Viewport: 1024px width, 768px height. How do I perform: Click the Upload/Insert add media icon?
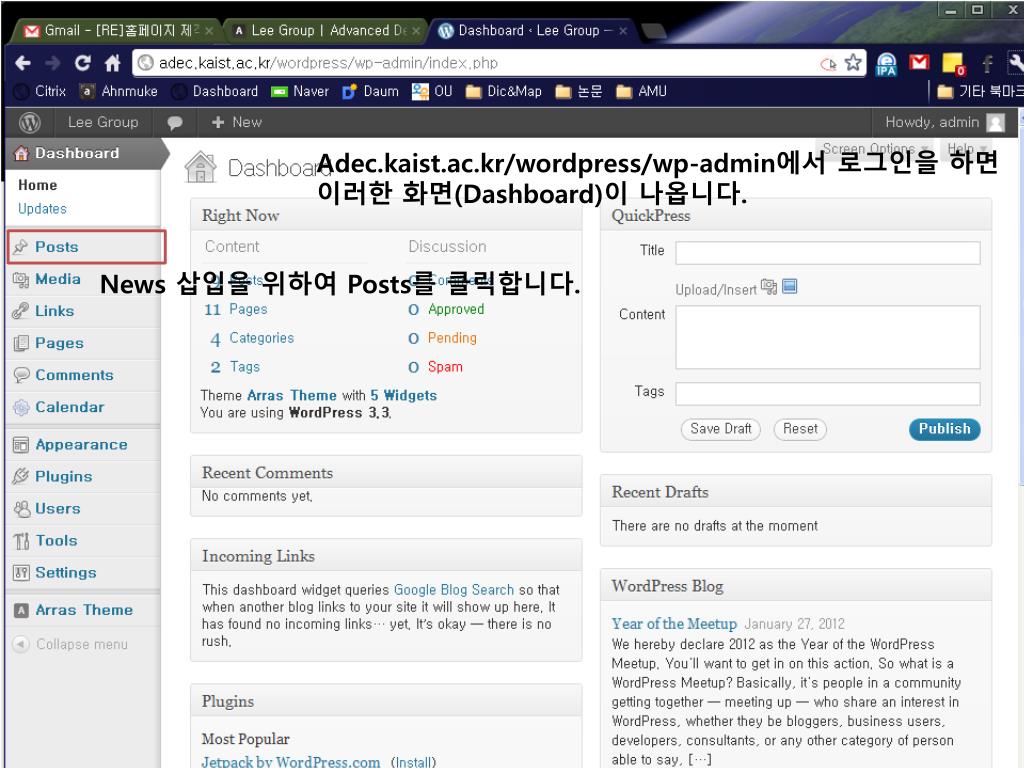(x=769, y=287)
